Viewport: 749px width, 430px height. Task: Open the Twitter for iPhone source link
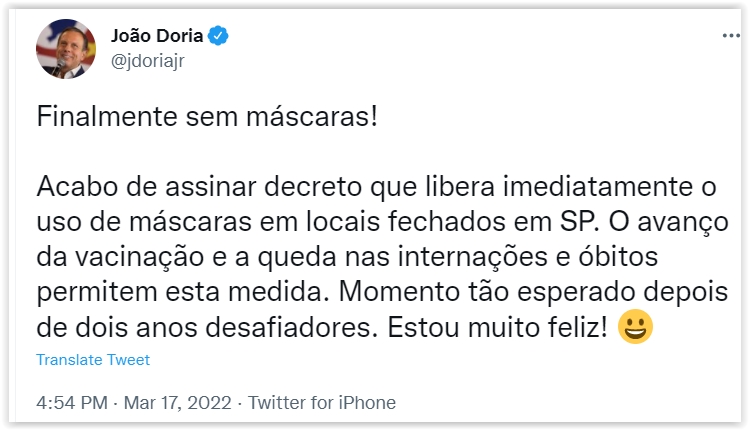pyautogui.click(x=322, y=403)
